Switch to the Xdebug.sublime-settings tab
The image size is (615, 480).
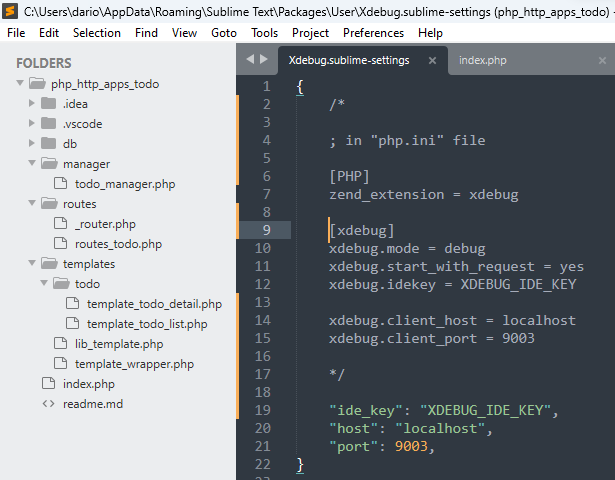349,60
